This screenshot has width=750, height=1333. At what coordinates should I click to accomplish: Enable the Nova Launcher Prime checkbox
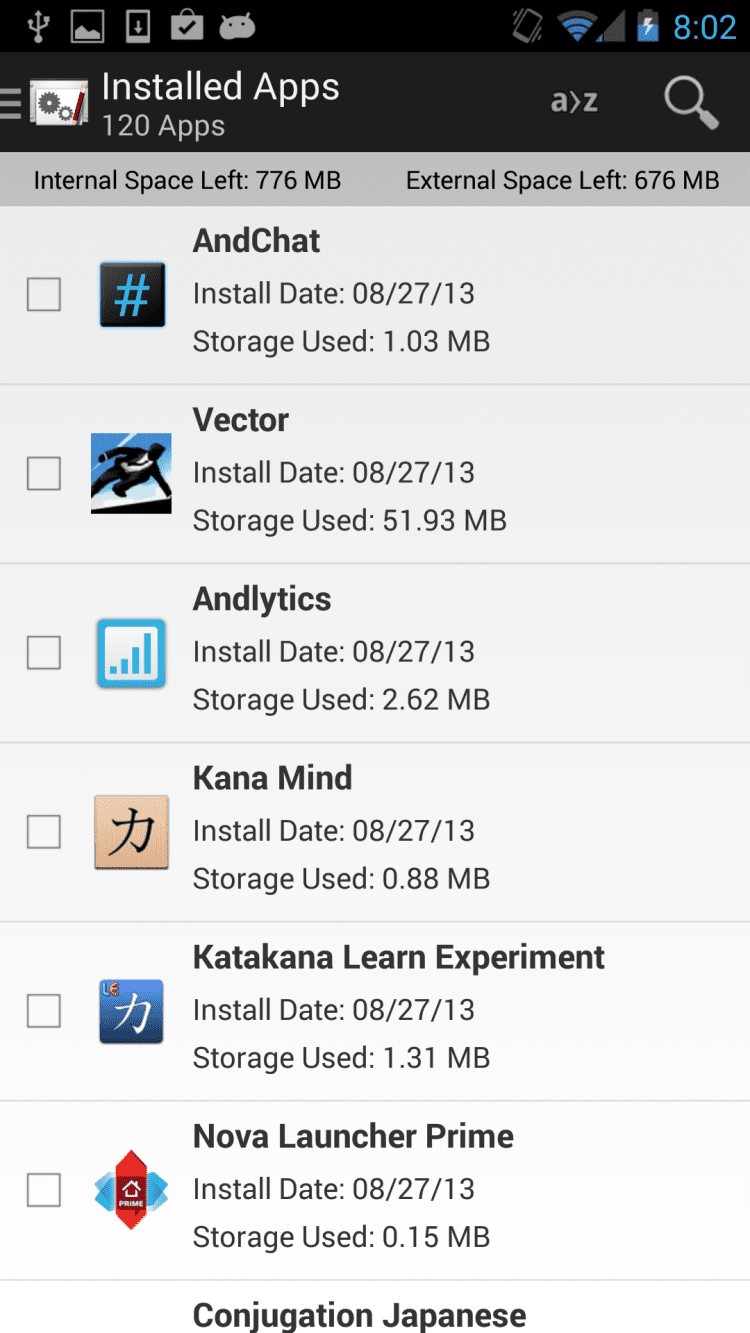[x=44, y=1190]
